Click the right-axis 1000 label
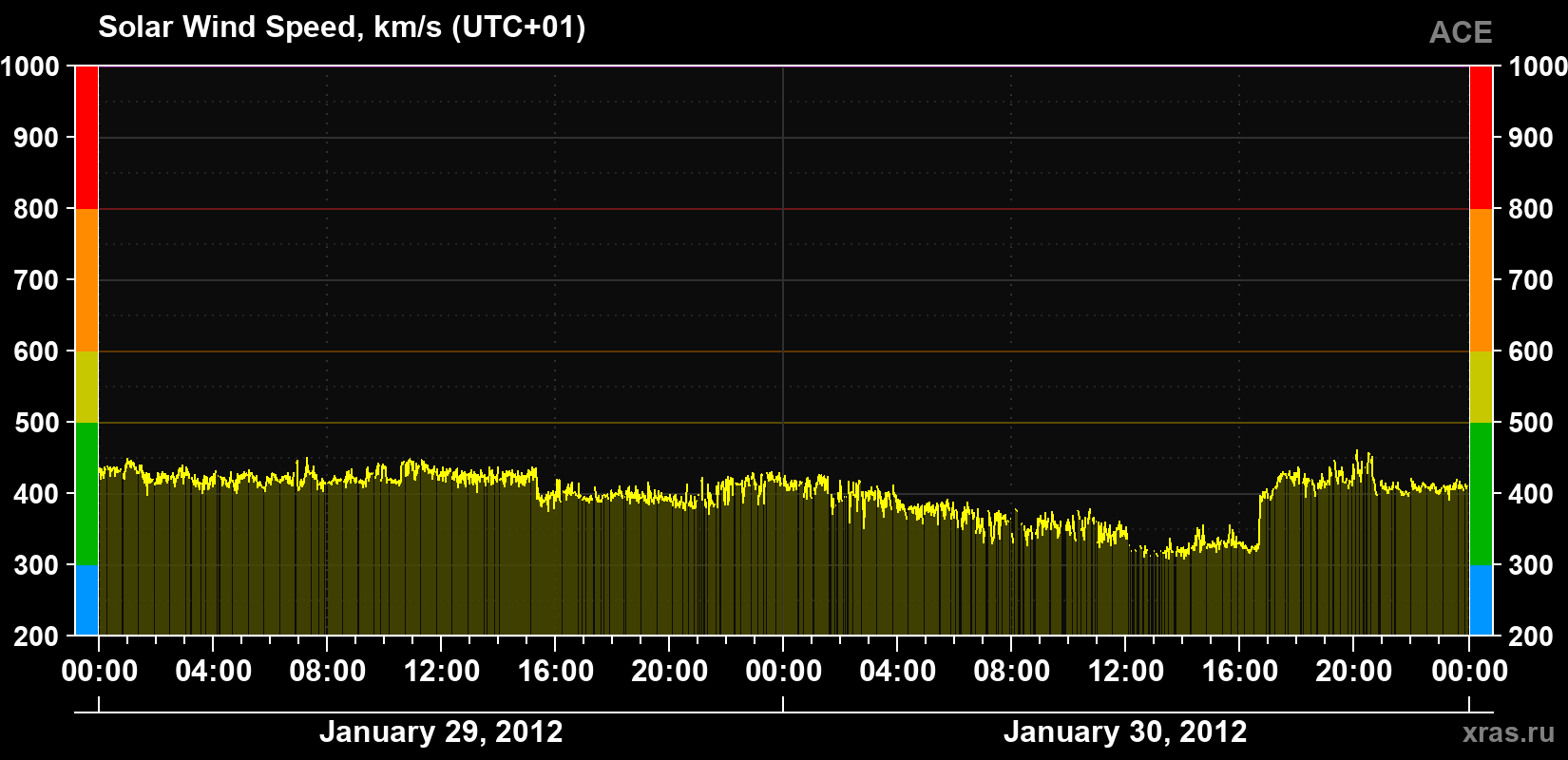 click(1538, 66)
